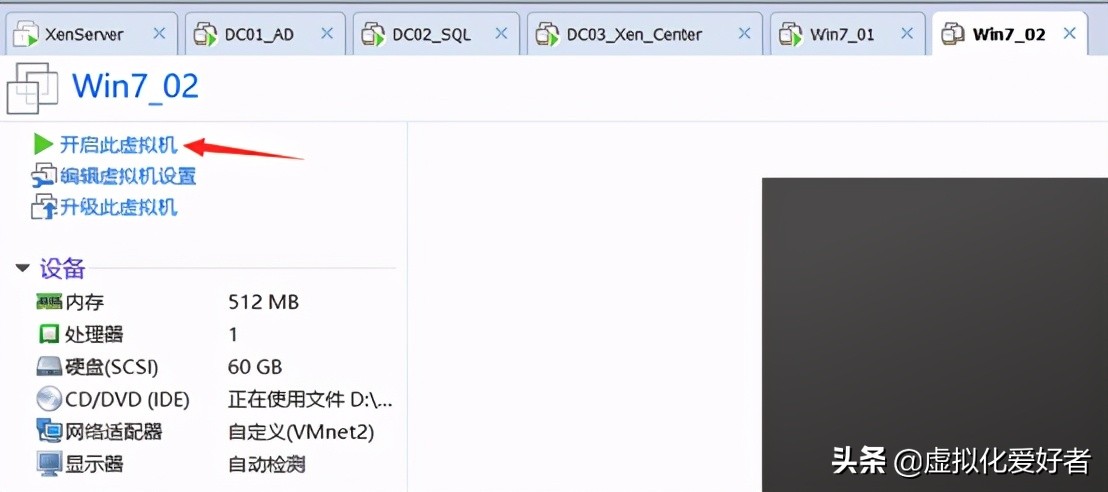The height and width of the screenshot is (492, 1108).
Task: Click the DC01_AD tab VM icon
Action: 206,34
